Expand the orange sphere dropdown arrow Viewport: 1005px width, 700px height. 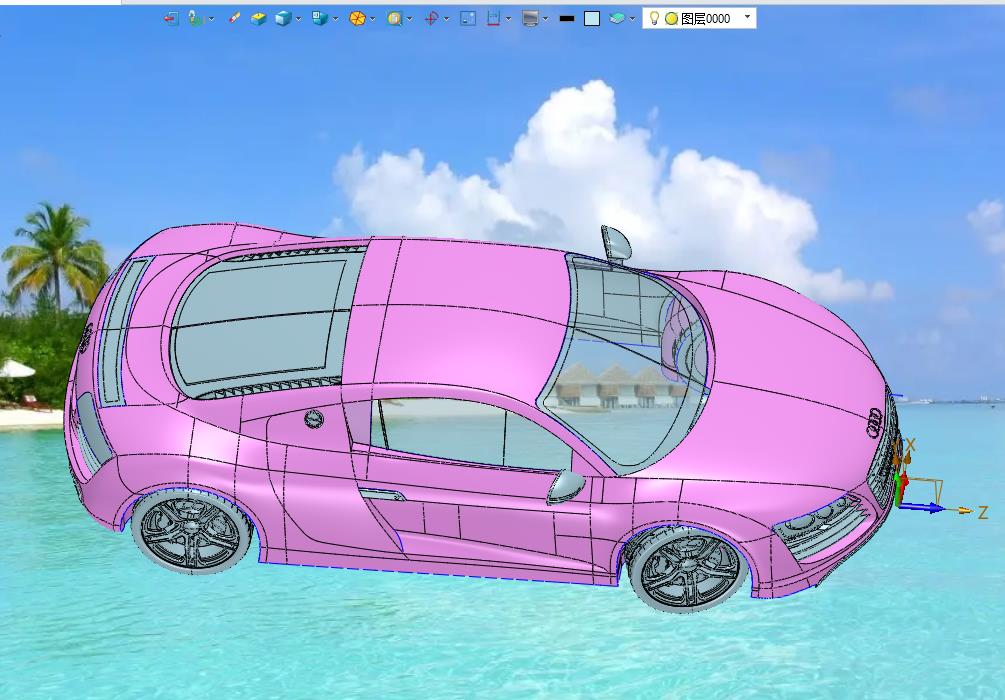click(x=373, y=19)
